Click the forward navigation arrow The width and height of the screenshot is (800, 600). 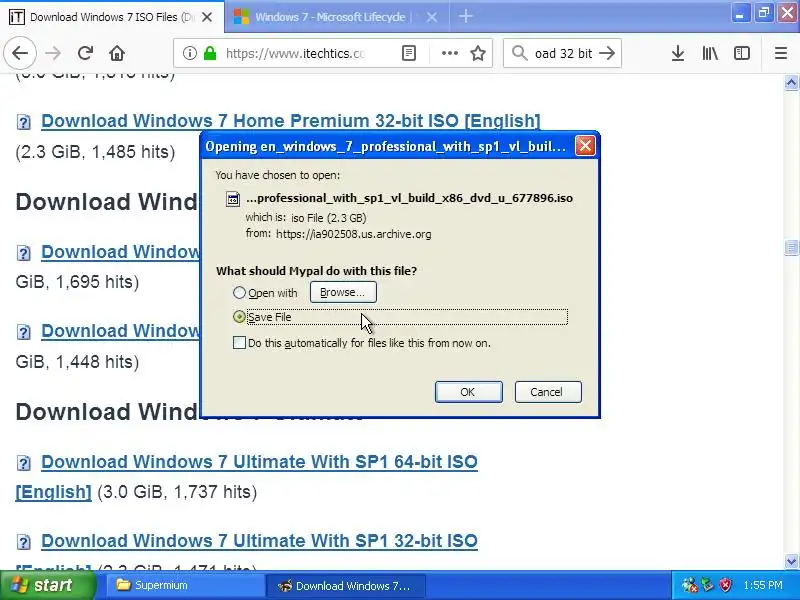[x=53, y=53]
